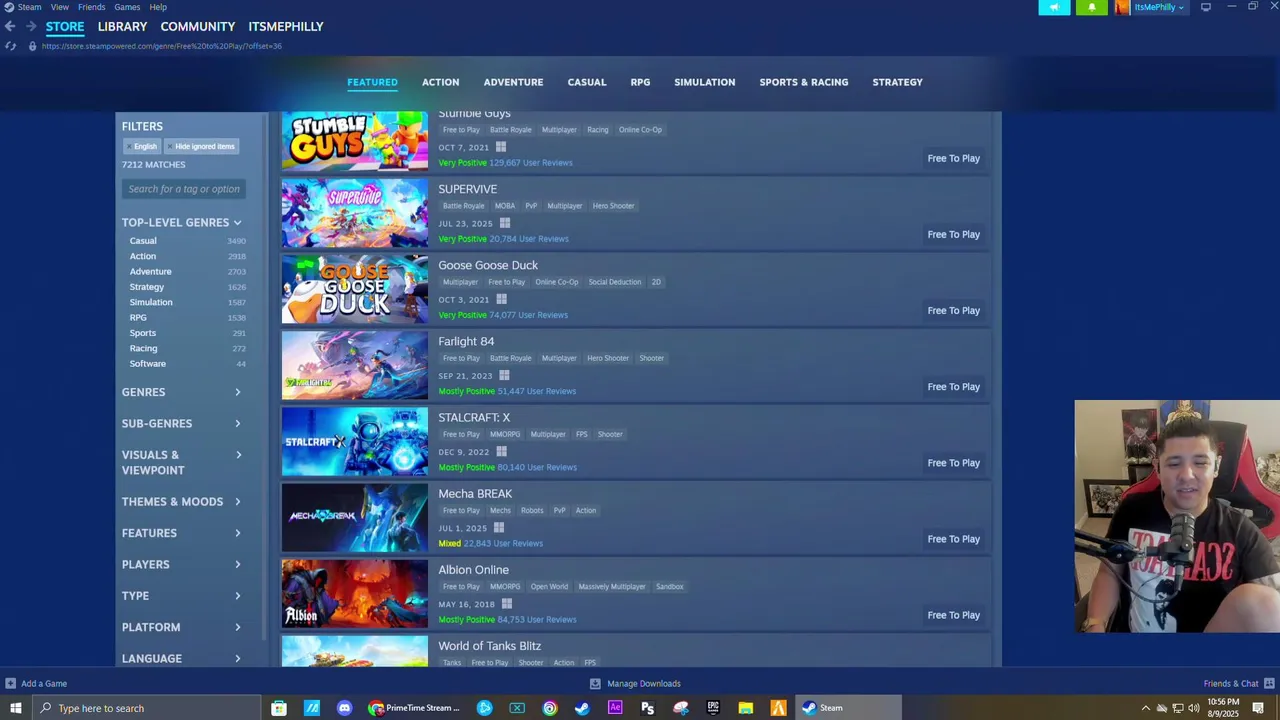
Task: Open the volume control in system tray
Action: pos(1194,708)
